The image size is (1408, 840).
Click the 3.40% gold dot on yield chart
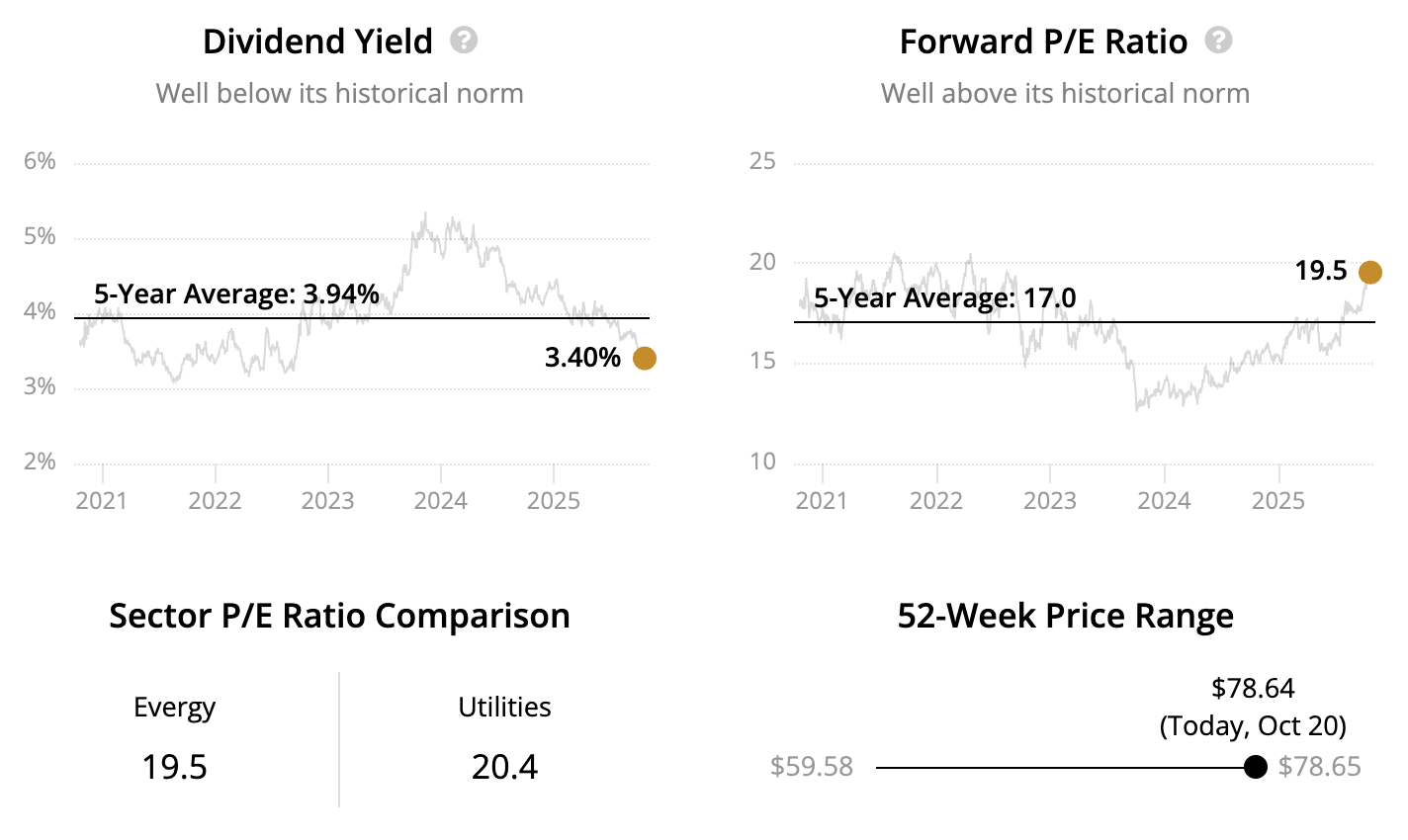click(644, 358)
